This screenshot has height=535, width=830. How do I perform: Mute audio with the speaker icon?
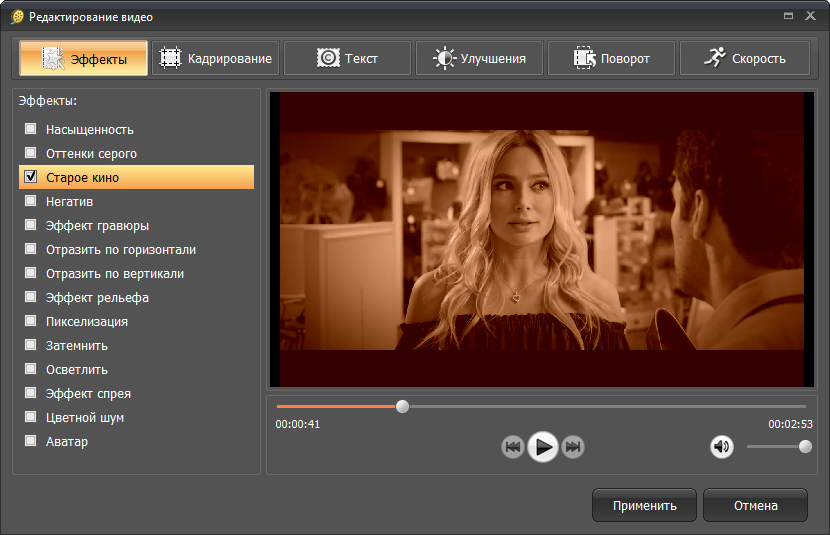point(722,447)
